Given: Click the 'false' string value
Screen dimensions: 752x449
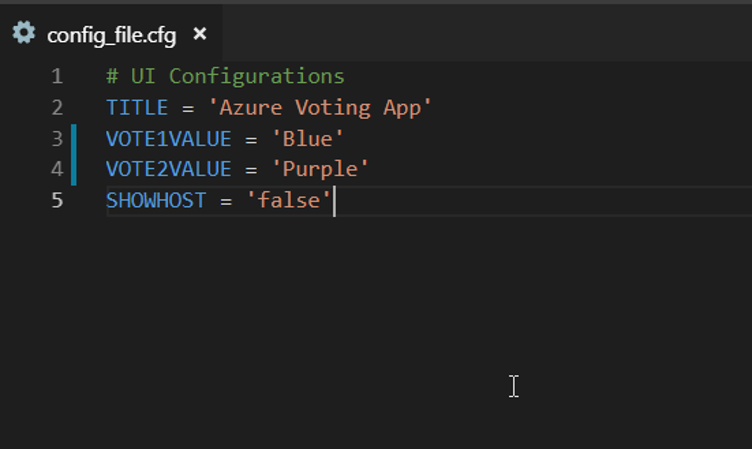Looking at the screenshot, I should [289, 200].
